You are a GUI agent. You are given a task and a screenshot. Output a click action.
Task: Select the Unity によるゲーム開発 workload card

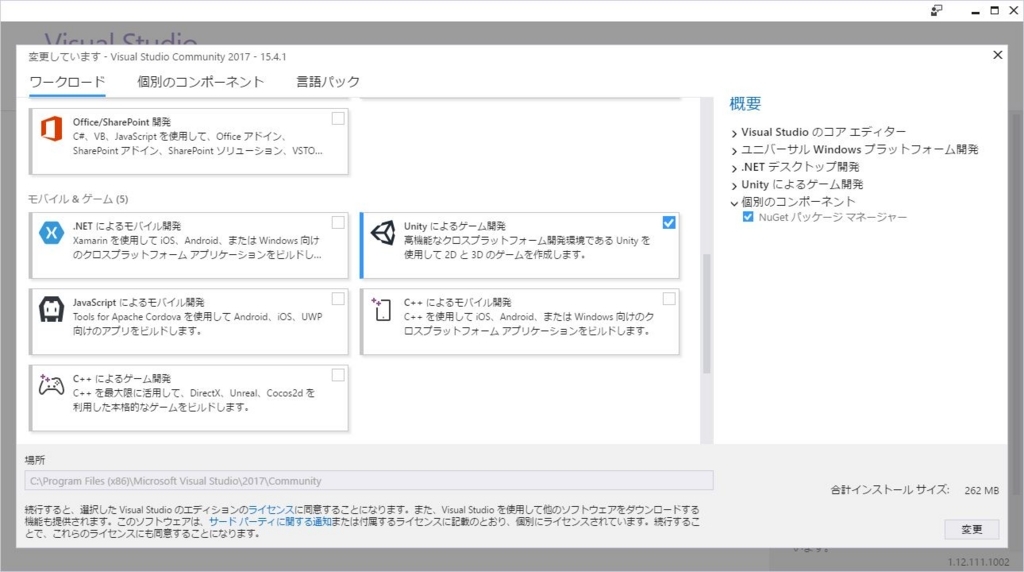pos(519,245)
